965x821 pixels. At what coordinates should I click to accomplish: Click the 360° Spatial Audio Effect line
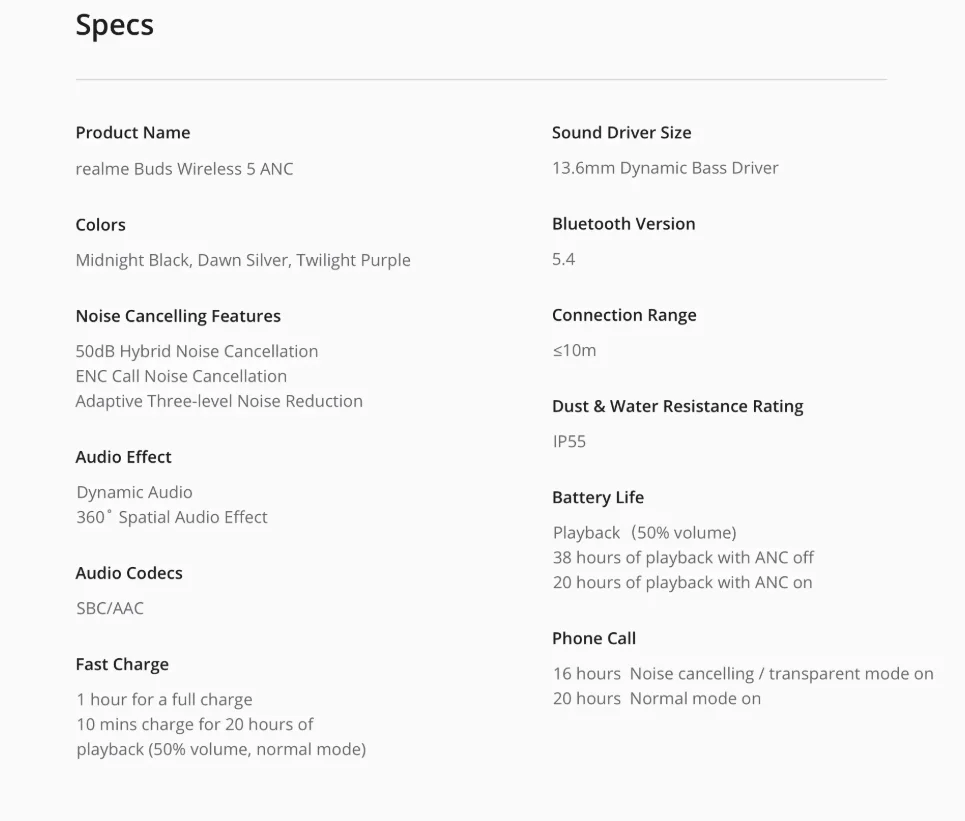pyautogui.click(x=172, y=517)
